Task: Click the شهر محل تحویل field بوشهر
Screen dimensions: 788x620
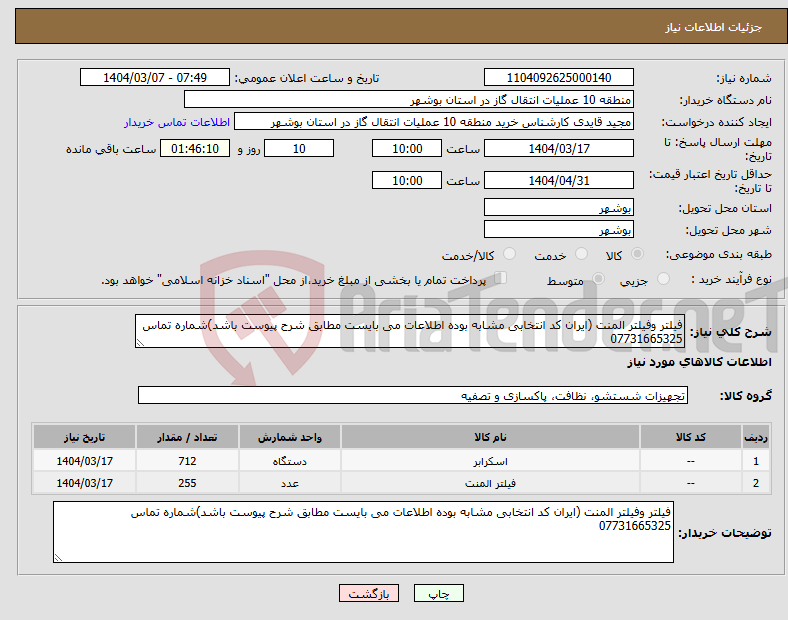Action: (x=558, y=229)
